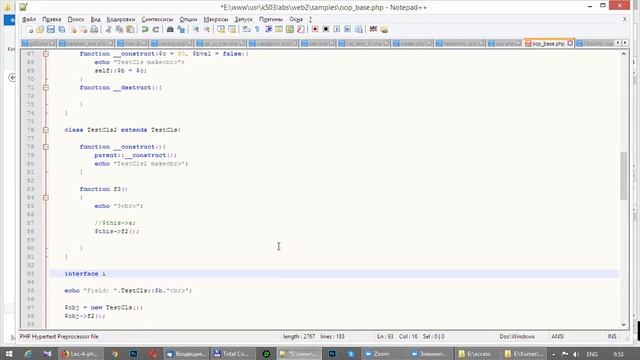The height and width of the screenshot is (360, 640).
Task: Paste from clipboard toolbar icon
Action: click(130, 29)
